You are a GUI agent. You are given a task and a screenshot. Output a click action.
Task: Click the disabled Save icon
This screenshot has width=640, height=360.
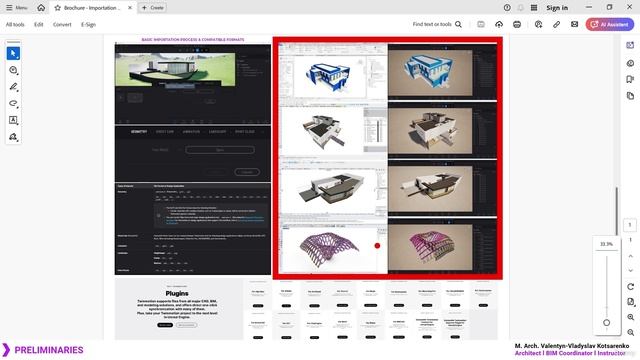pos(481,24)
